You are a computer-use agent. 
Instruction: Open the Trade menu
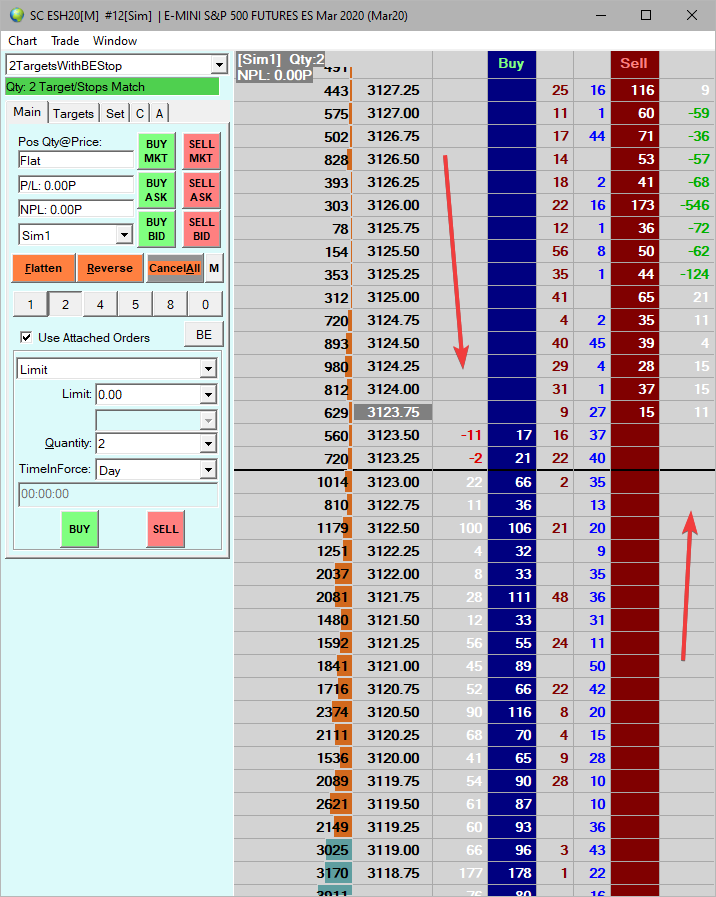[65, 41]
